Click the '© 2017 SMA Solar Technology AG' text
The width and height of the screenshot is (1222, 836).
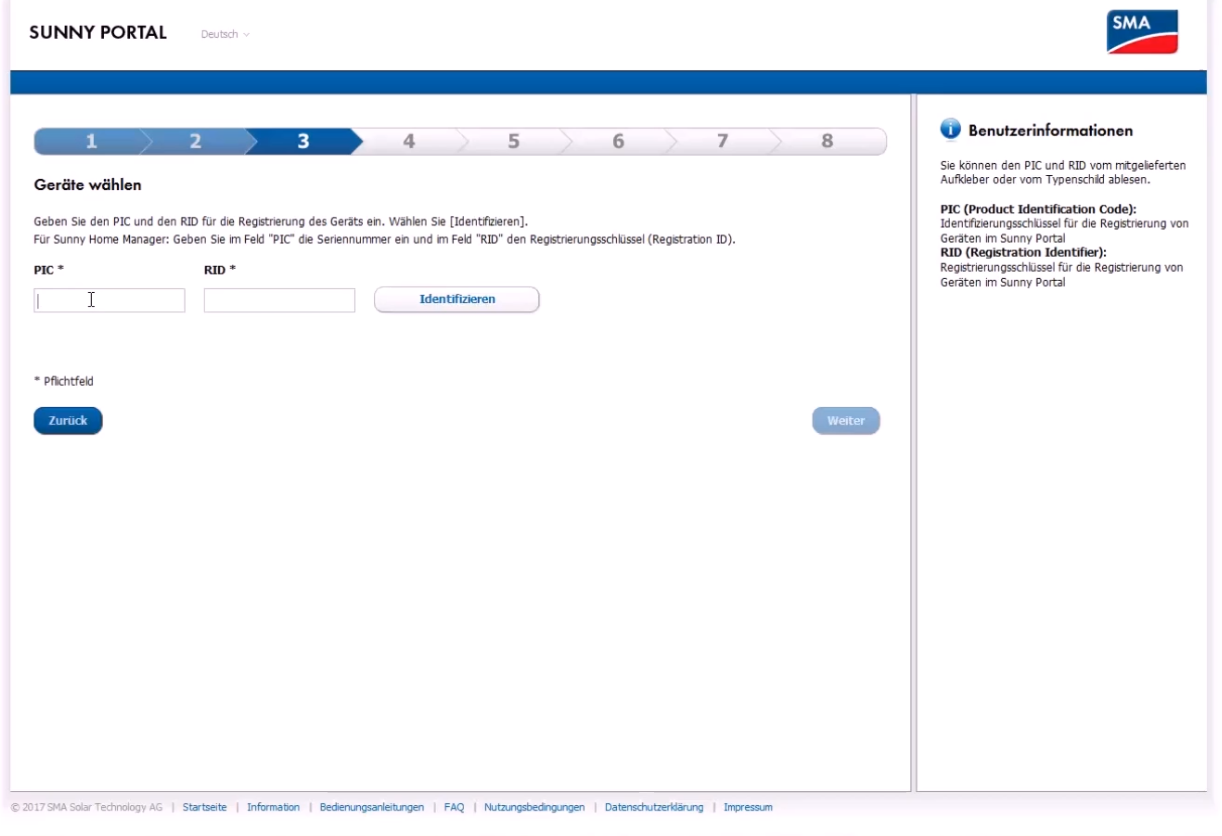click(87, 807)
